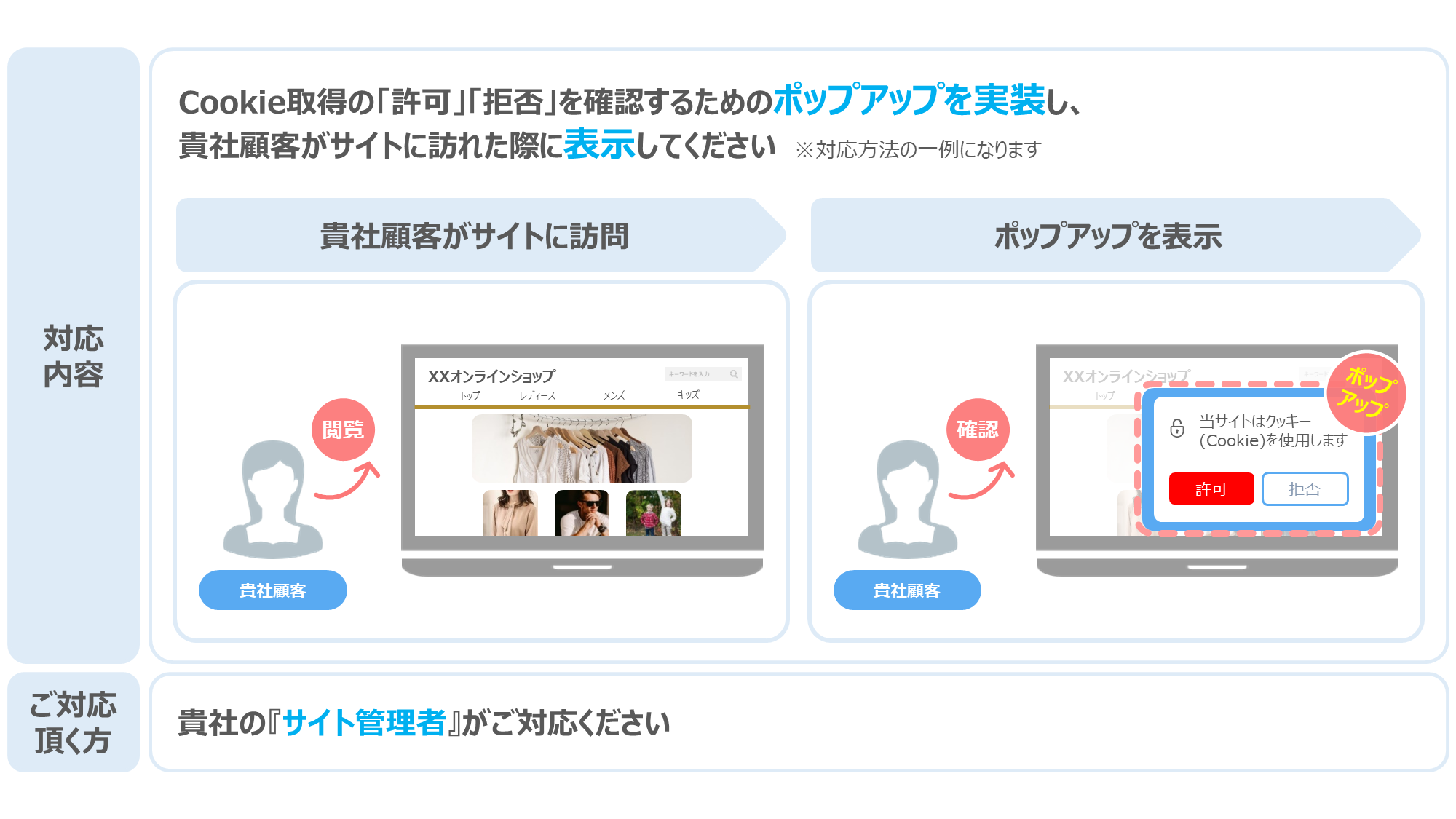This screenshot has width=1456, height=819.
Task: Click the man with sunglasses thumbnail
Action: [x=582, y=513]
